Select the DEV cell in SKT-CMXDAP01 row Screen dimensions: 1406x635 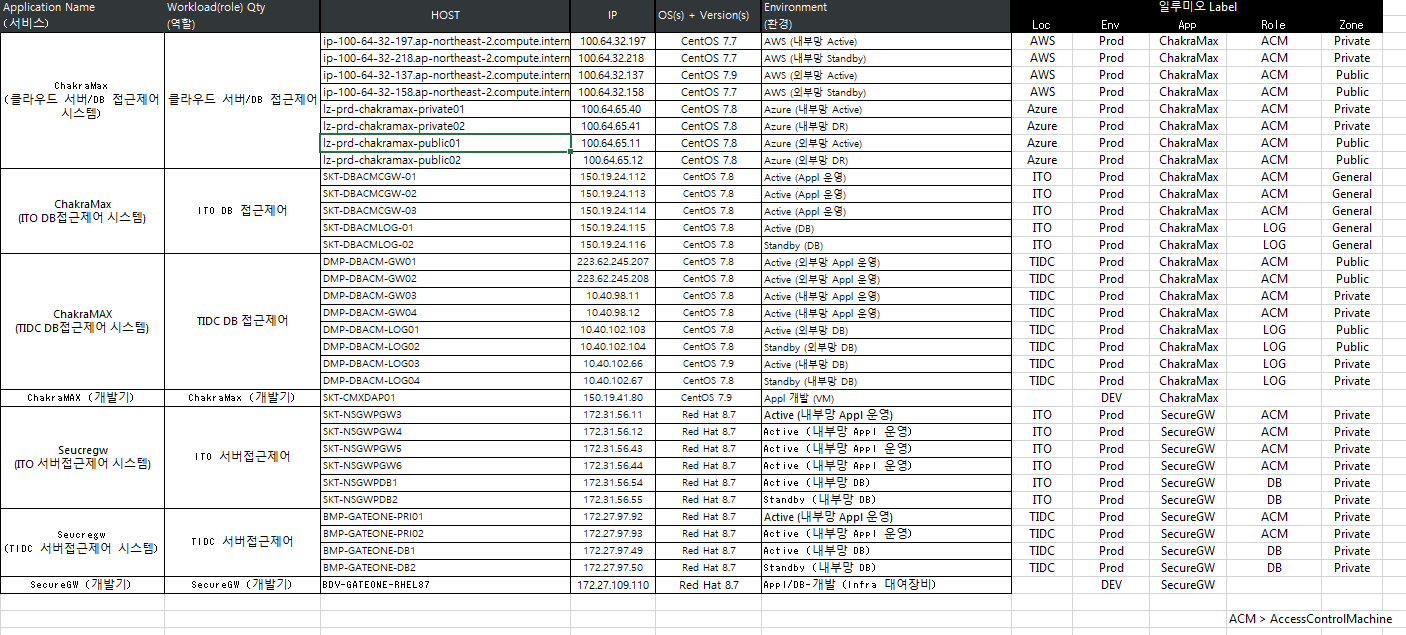(x=1111, y=398)
